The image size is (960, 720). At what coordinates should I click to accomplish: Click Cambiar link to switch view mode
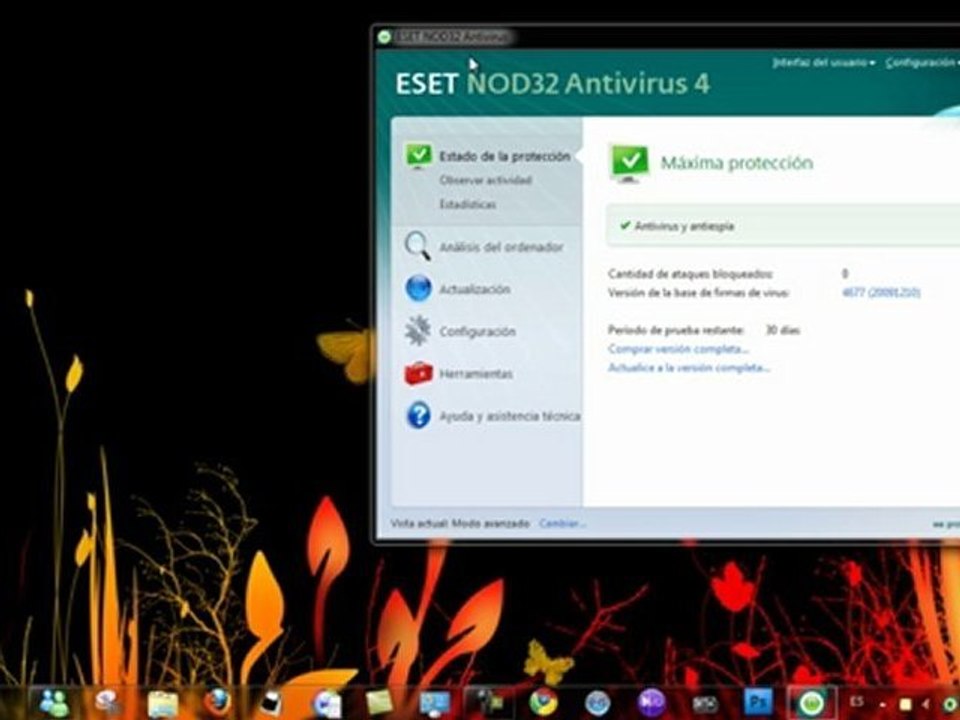point(563,523)
